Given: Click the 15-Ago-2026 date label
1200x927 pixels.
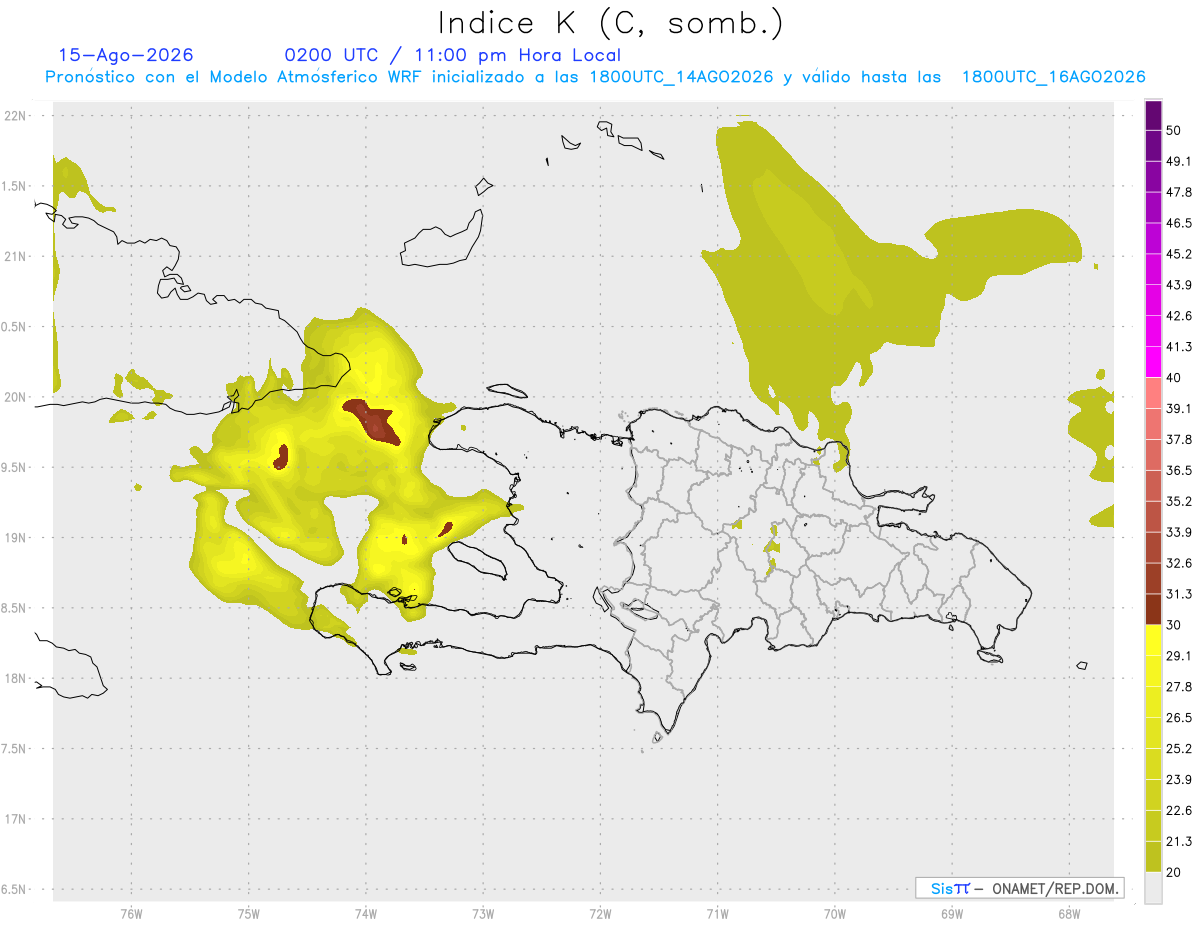Looking at the screenshot, I should coord(126,55).
